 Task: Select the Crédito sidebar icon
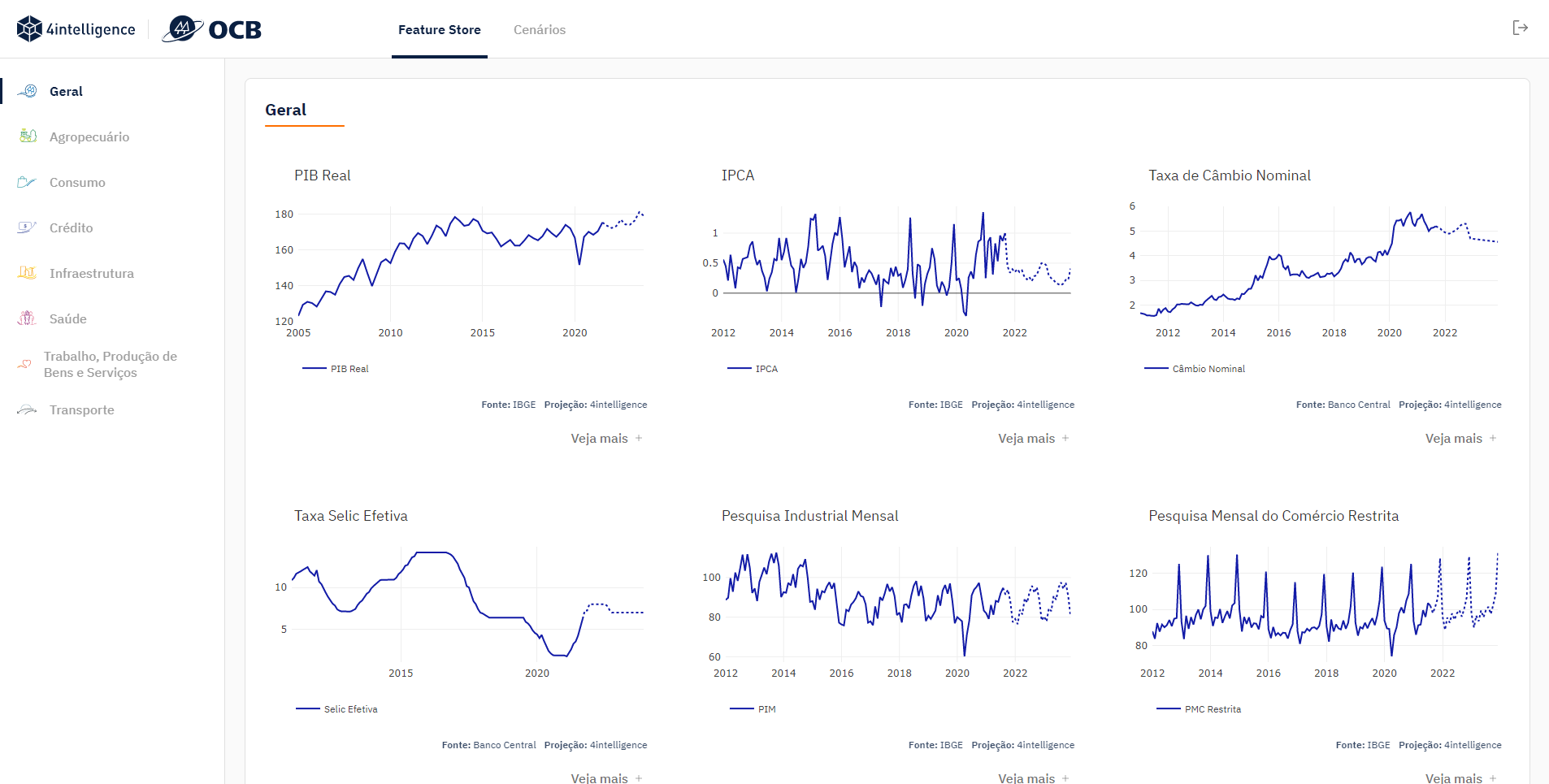click(x=28, y=227)
